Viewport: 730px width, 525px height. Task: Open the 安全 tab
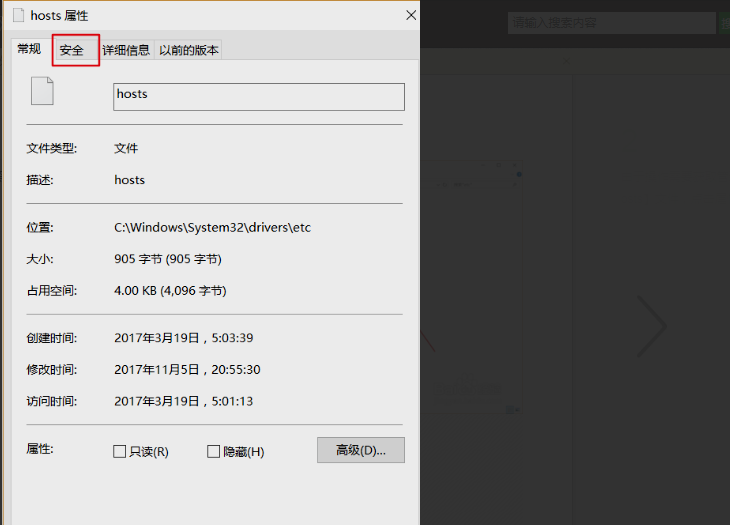(72, 50)
